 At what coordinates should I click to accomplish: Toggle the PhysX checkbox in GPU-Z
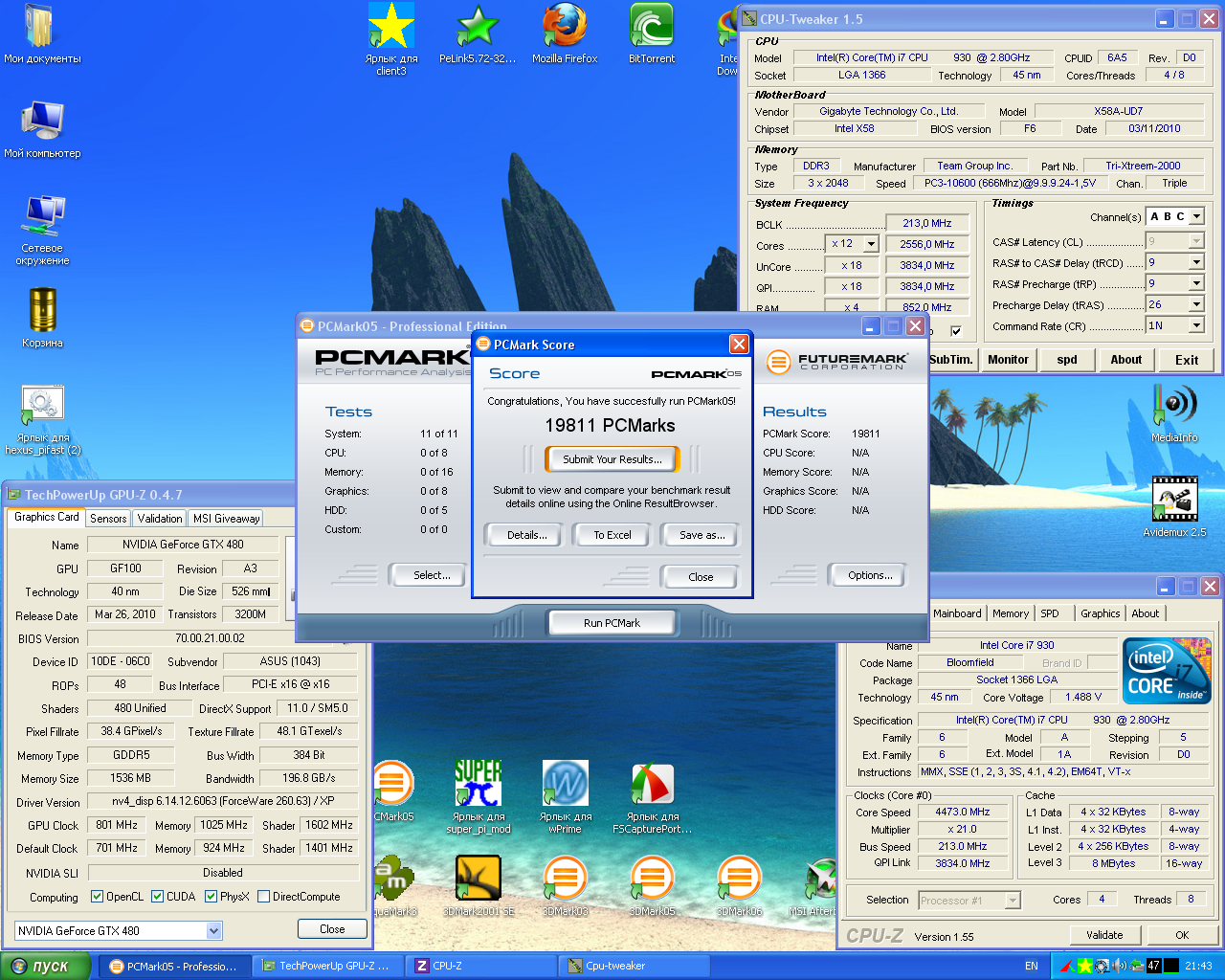211,897
